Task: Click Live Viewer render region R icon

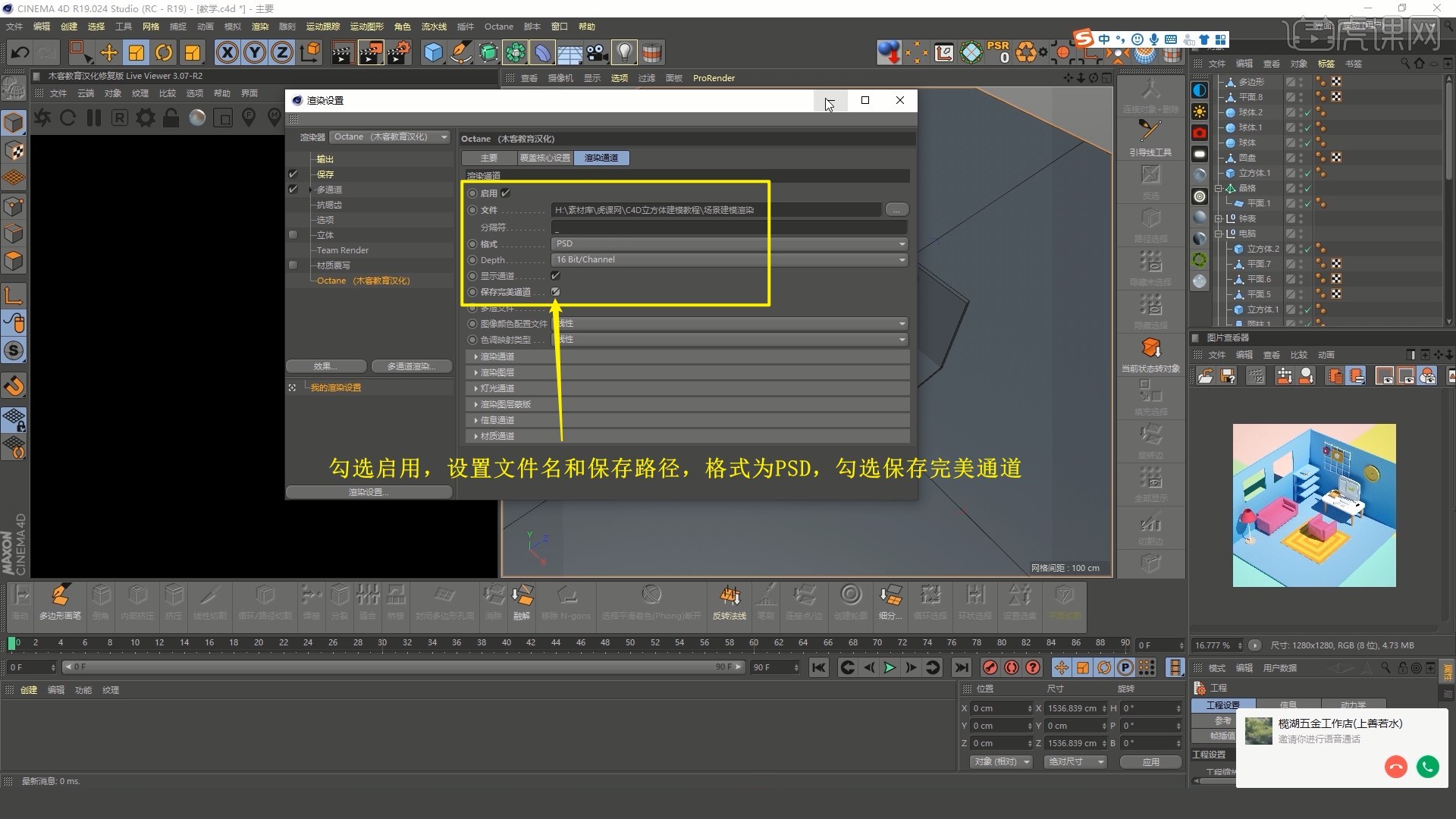Action: click(x=119, y=118)
